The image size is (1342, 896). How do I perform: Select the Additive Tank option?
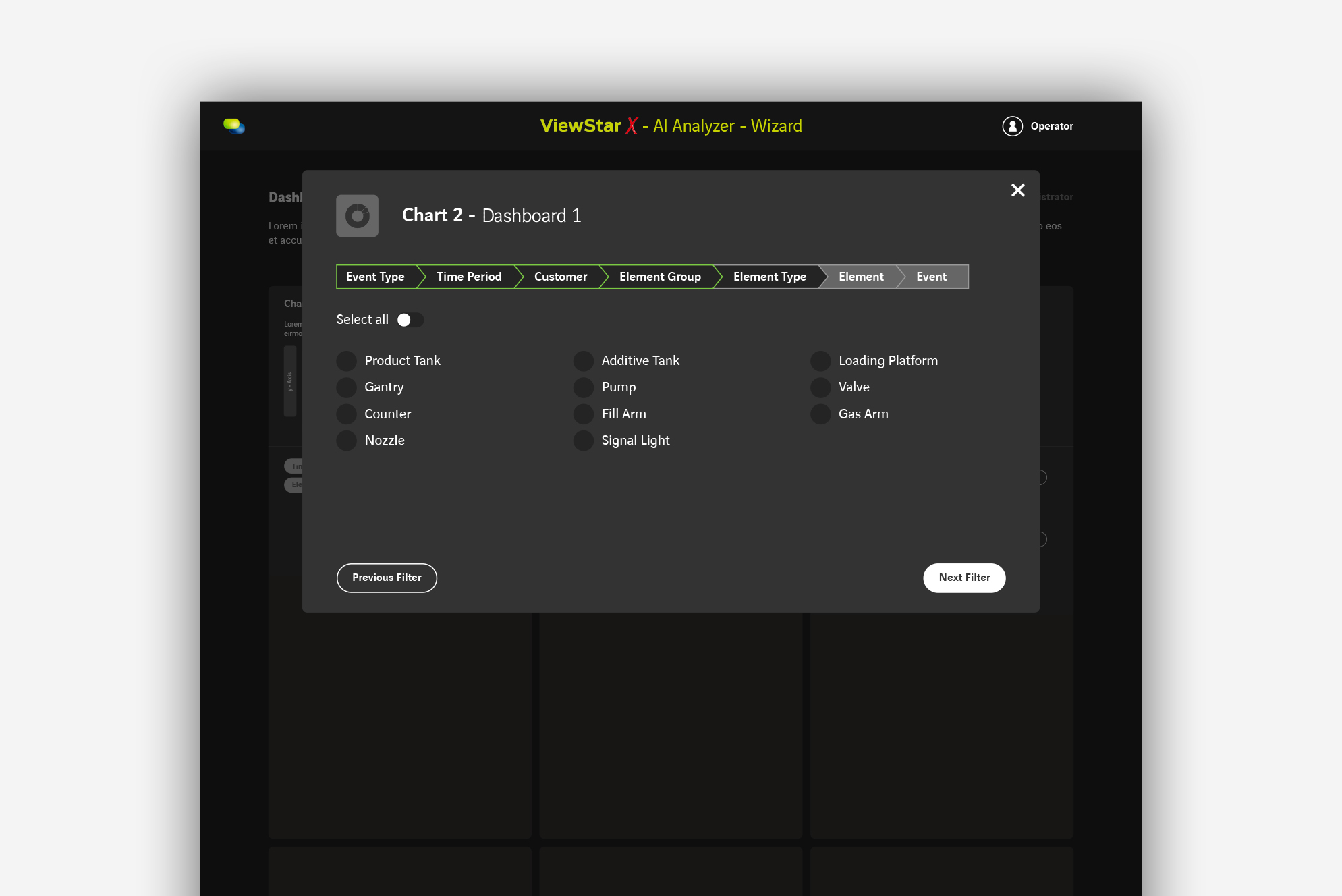point(583,361)
